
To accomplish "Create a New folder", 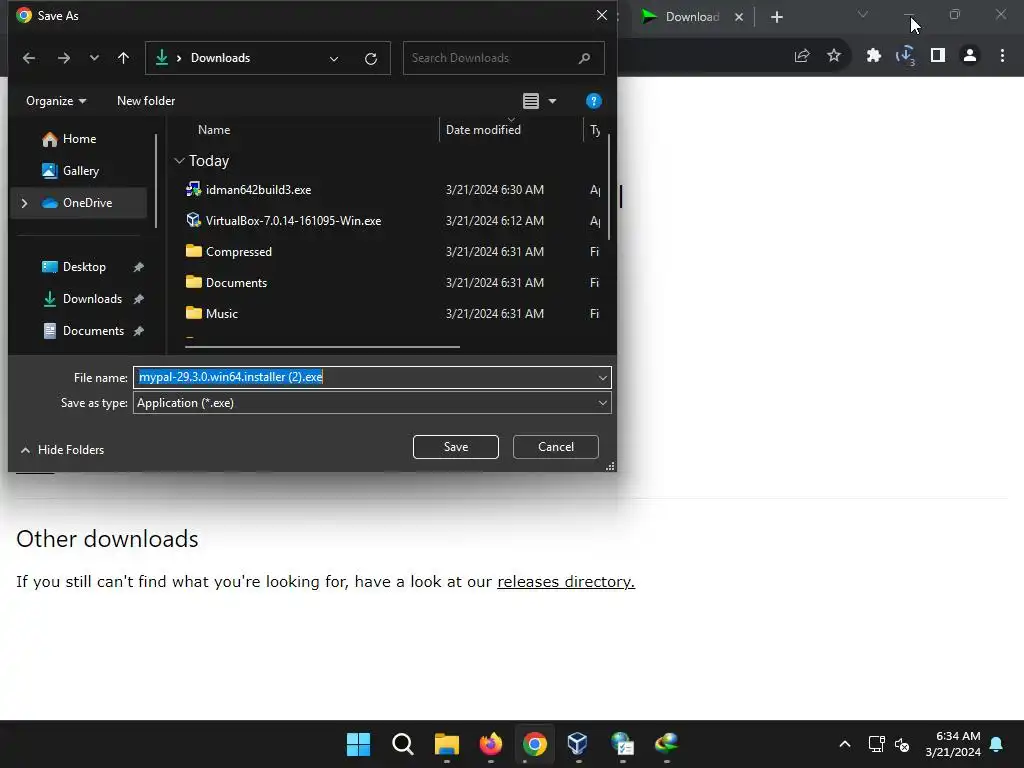I will [146, 101].
